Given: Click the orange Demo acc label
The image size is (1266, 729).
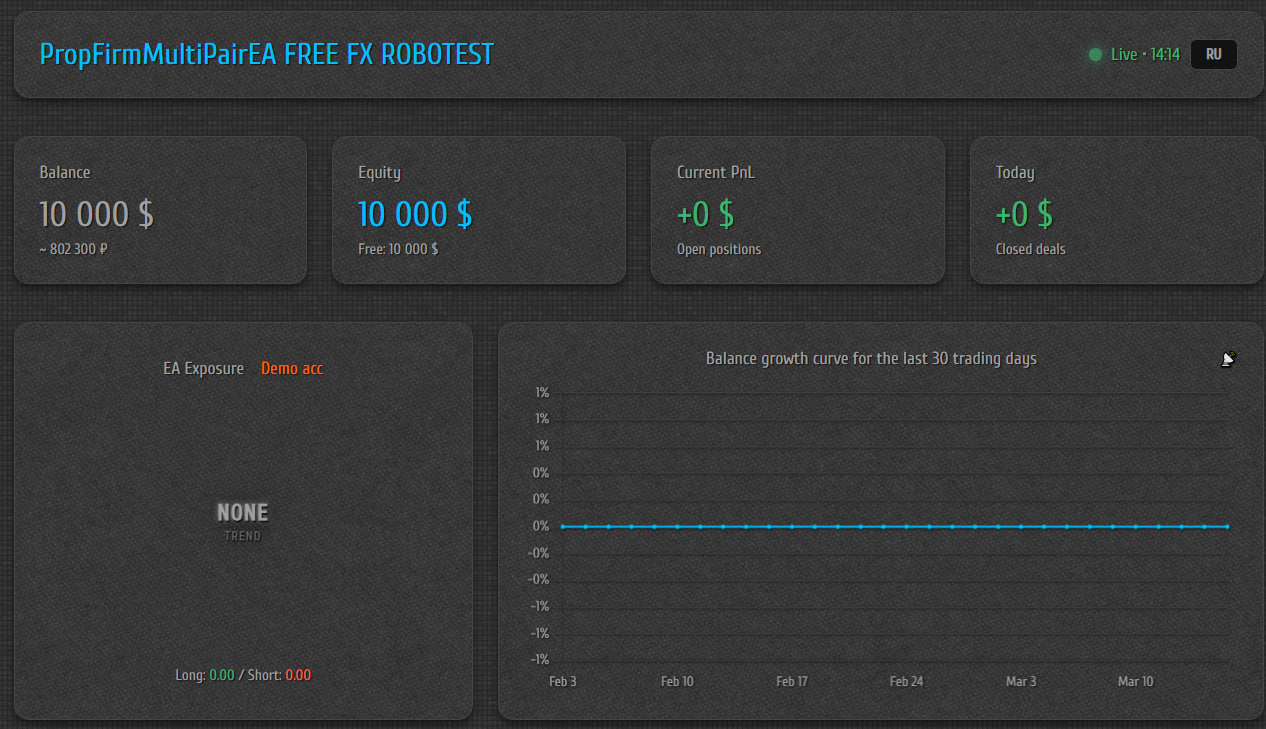Looking at the screenshot, I should pyautogui.click(x=292, y=368).
